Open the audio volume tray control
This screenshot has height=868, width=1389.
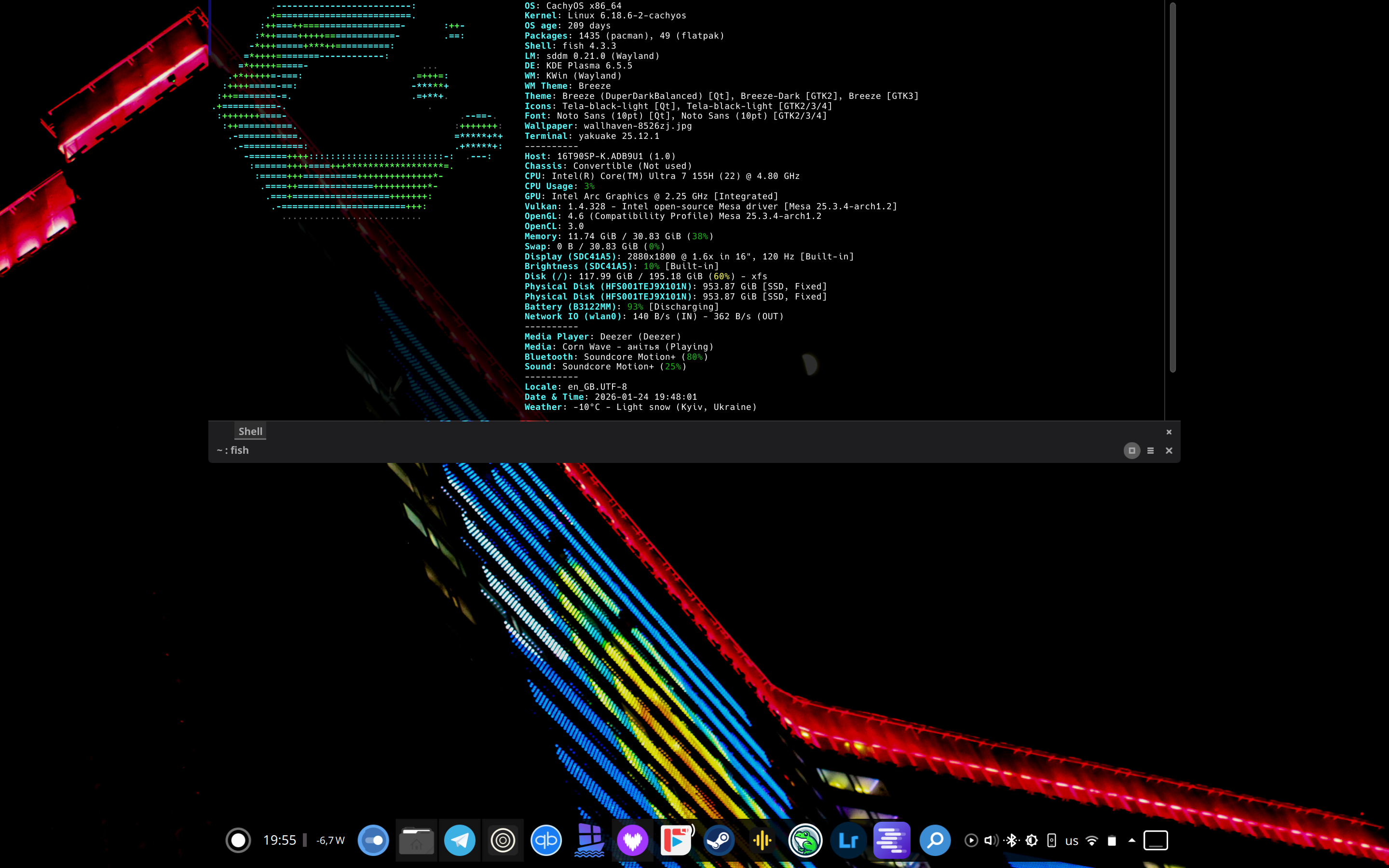tap(991, 841)
